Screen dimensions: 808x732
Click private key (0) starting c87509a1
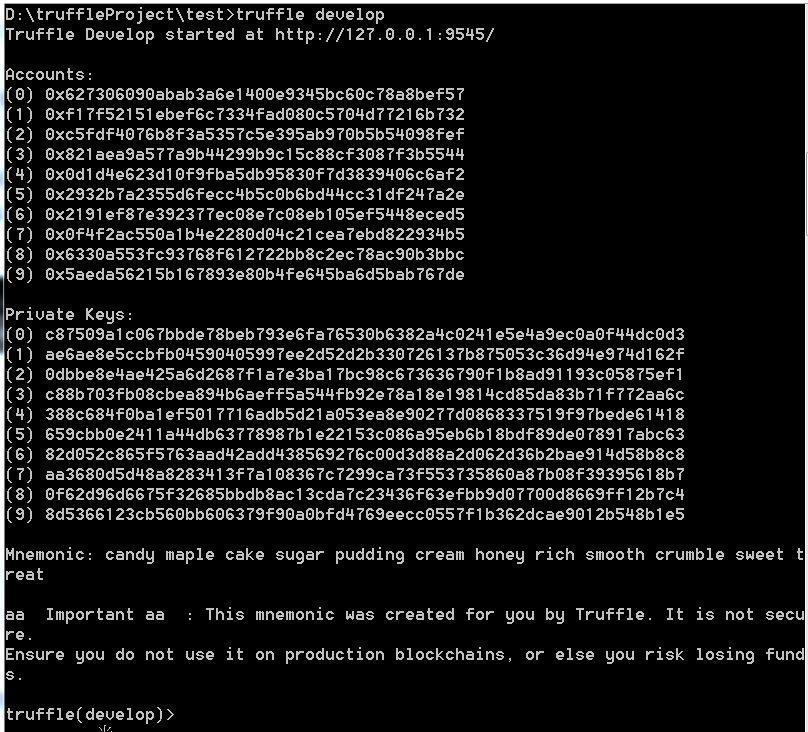[x=365, y=334]
